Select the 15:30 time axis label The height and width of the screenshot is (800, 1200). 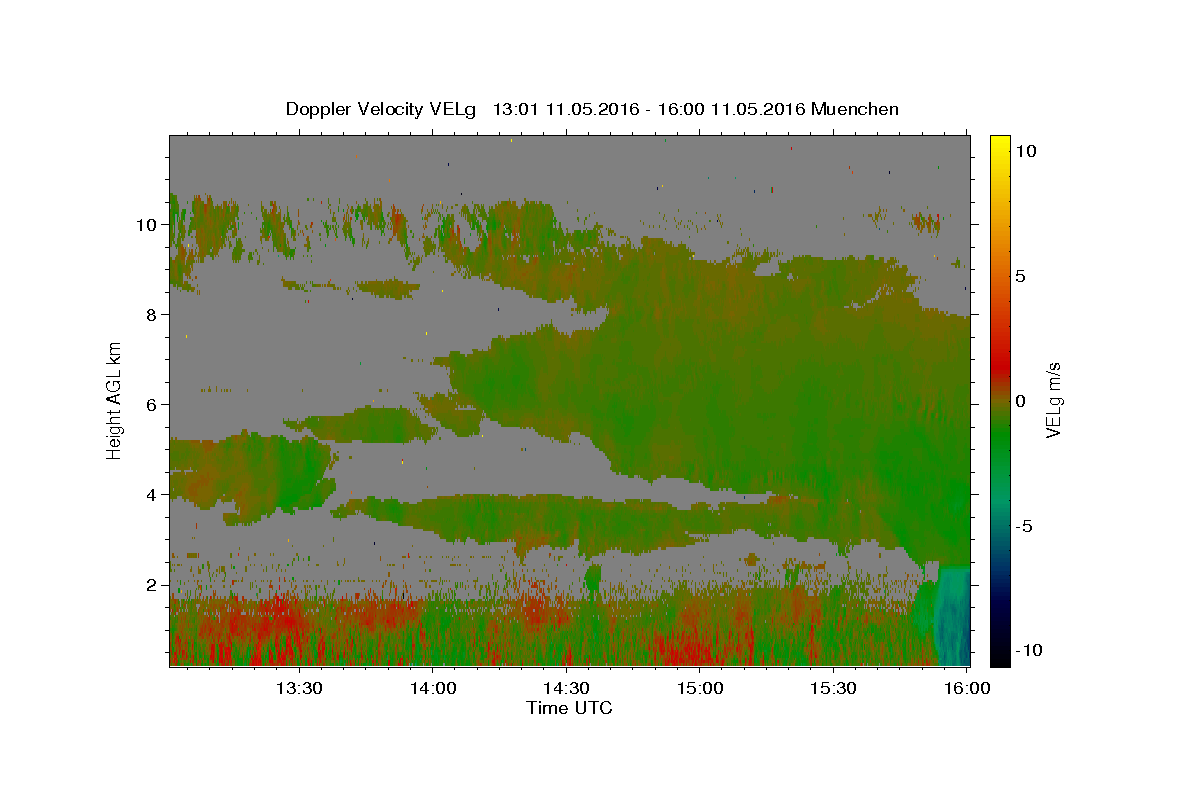(x=834, y=688)
